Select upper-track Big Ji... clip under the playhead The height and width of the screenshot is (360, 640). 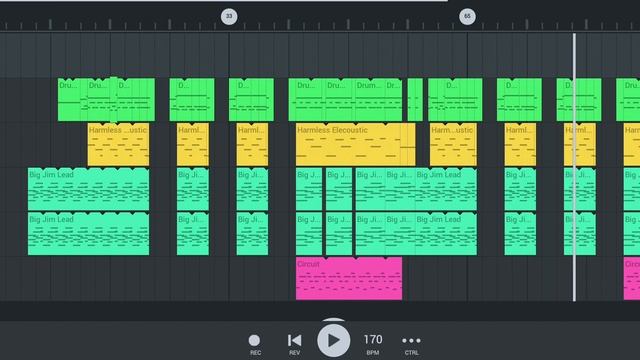580,189
